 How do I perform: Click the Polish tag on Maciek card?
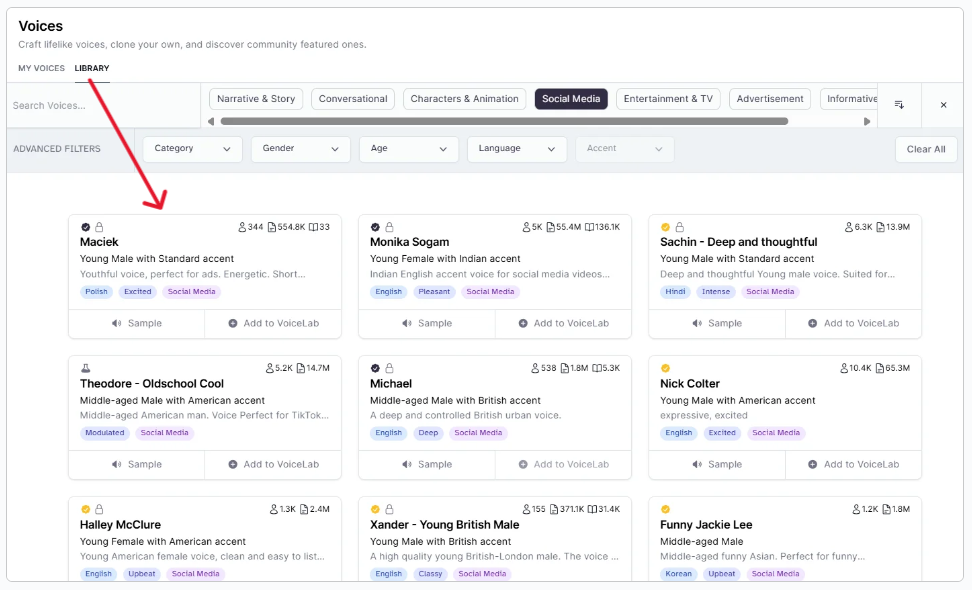click(x=96, y=291)
